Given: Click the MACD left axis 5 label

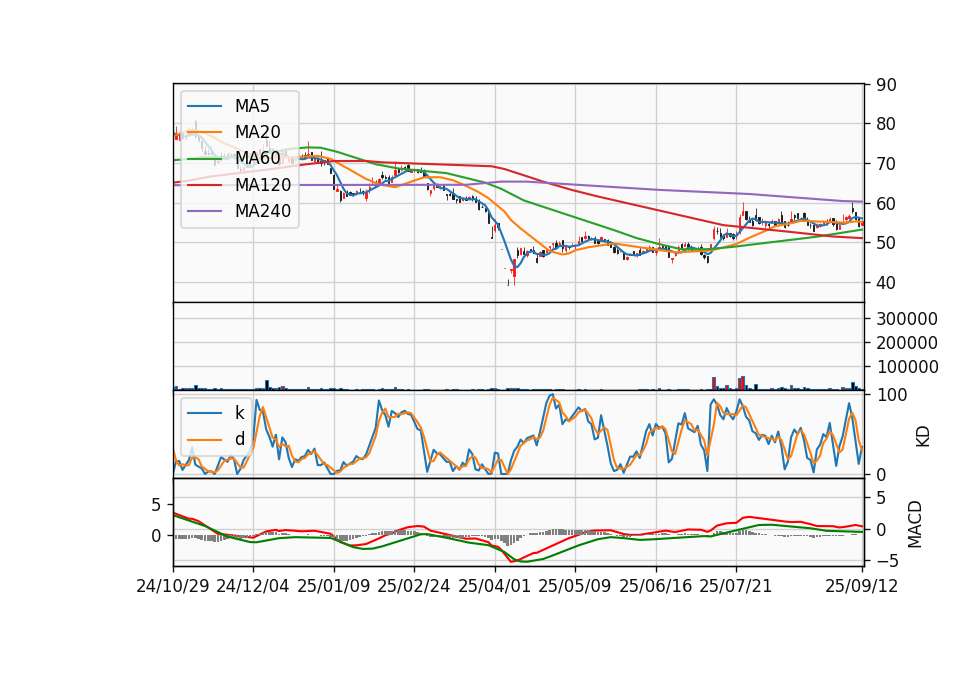Looking at the screenshot, I should [x=156, y=505].
